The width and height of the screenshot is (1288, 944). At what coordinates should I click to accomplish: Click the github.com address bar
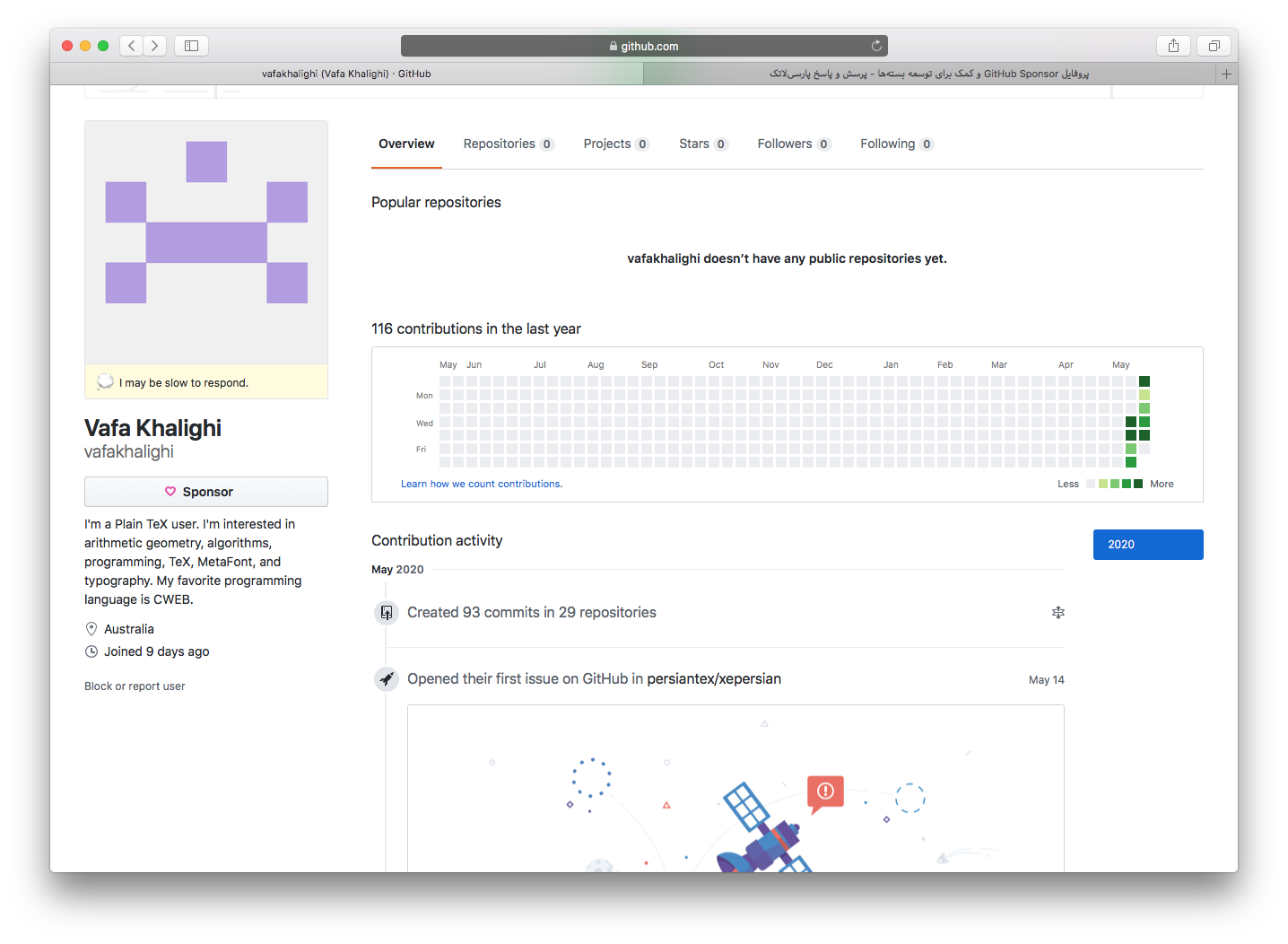coord(644,46)
